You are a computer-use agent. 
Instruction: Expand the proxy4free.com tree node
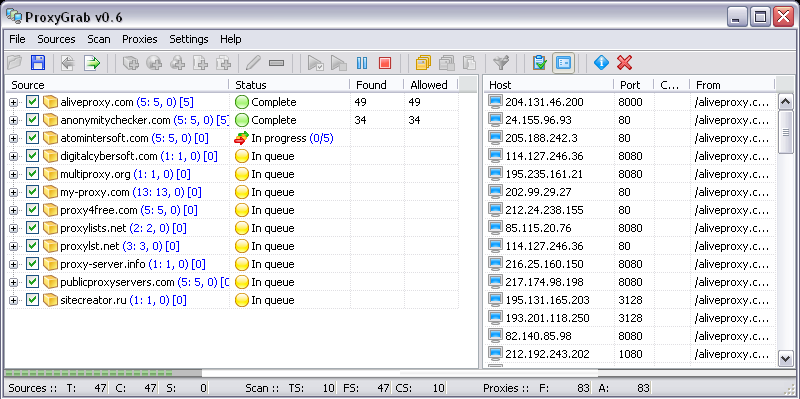[x=13, y=210]
